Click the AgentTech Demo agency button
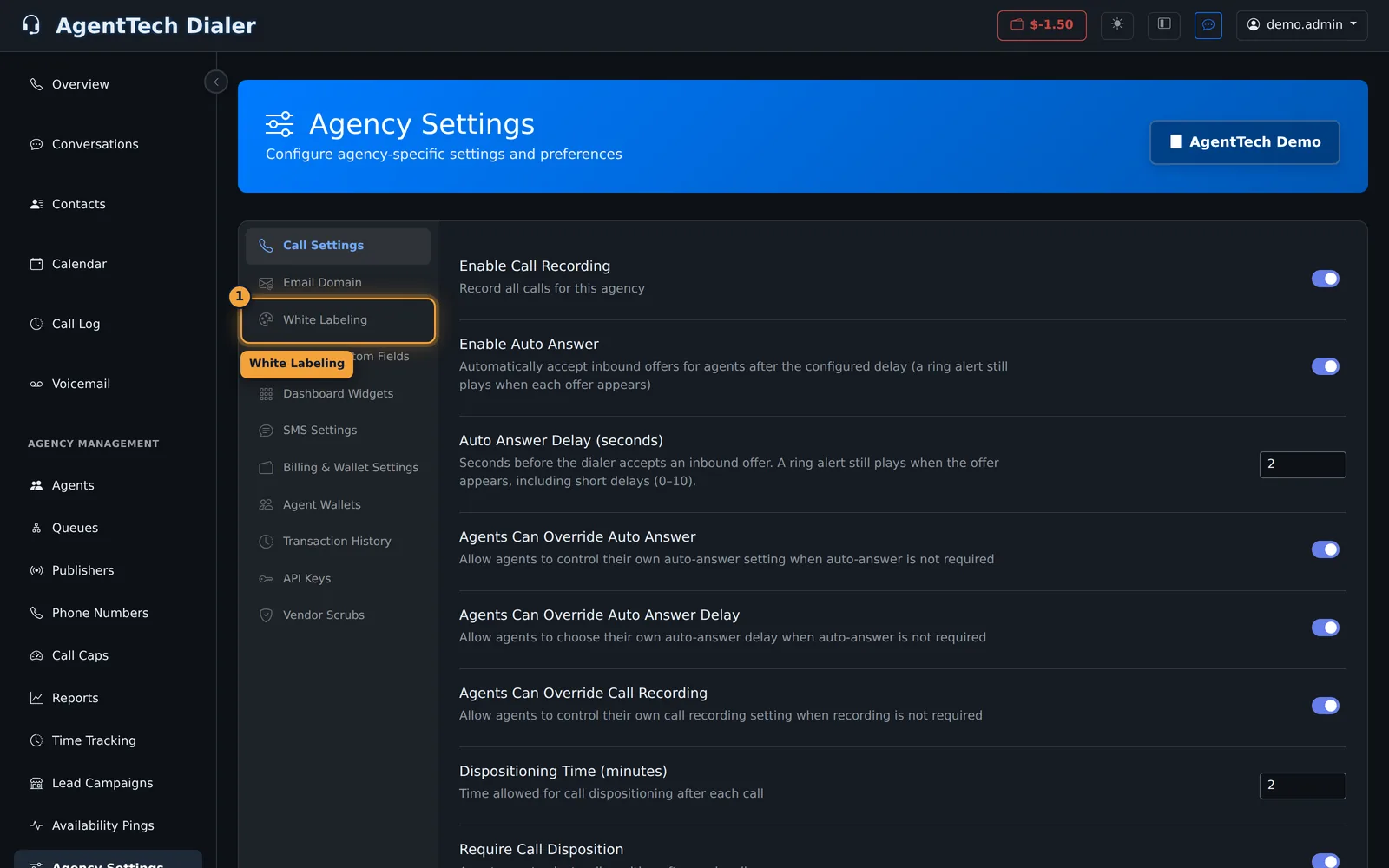This screenshot has height=868, width=1389. click(1245, 141)
